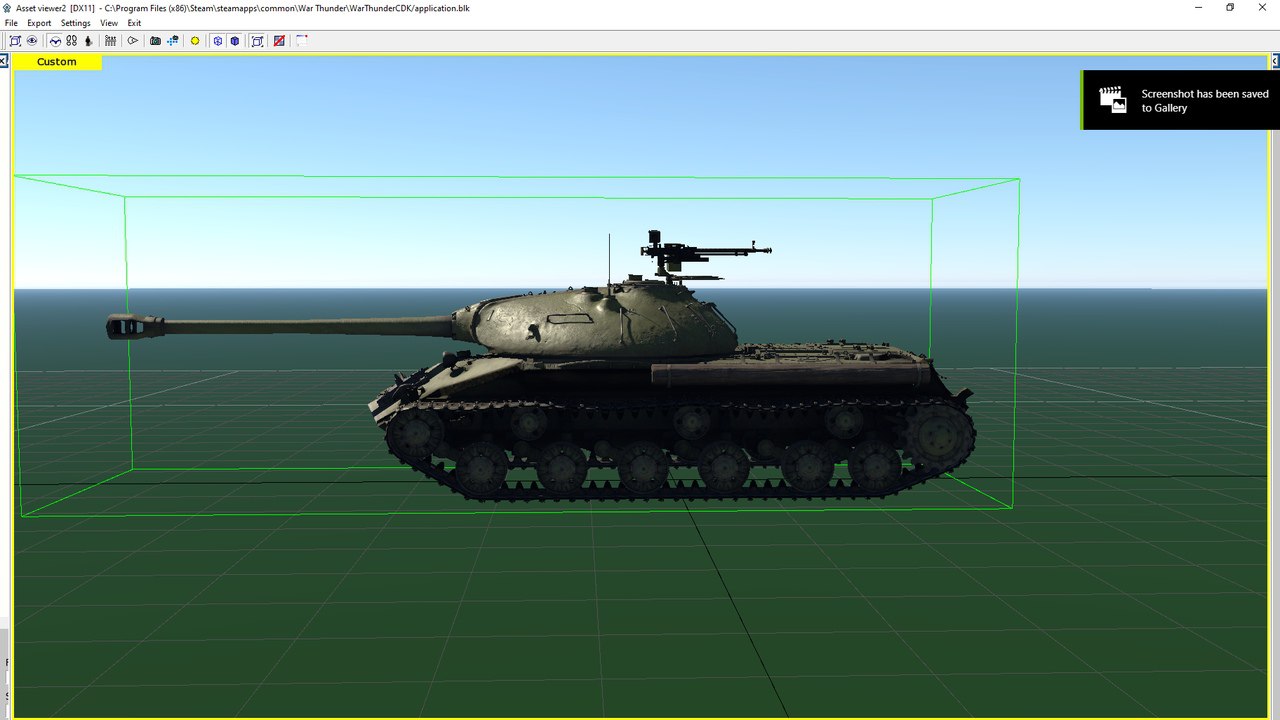Click the footprints walk mode icon
The height and width of the screenshot is (720, 1280).
[x=71, y=41]
